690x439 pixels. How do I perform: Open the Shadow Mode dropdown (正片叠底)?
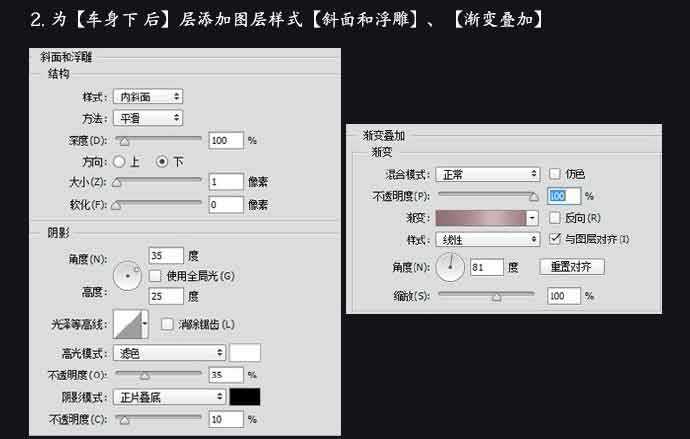pos(169,396)
